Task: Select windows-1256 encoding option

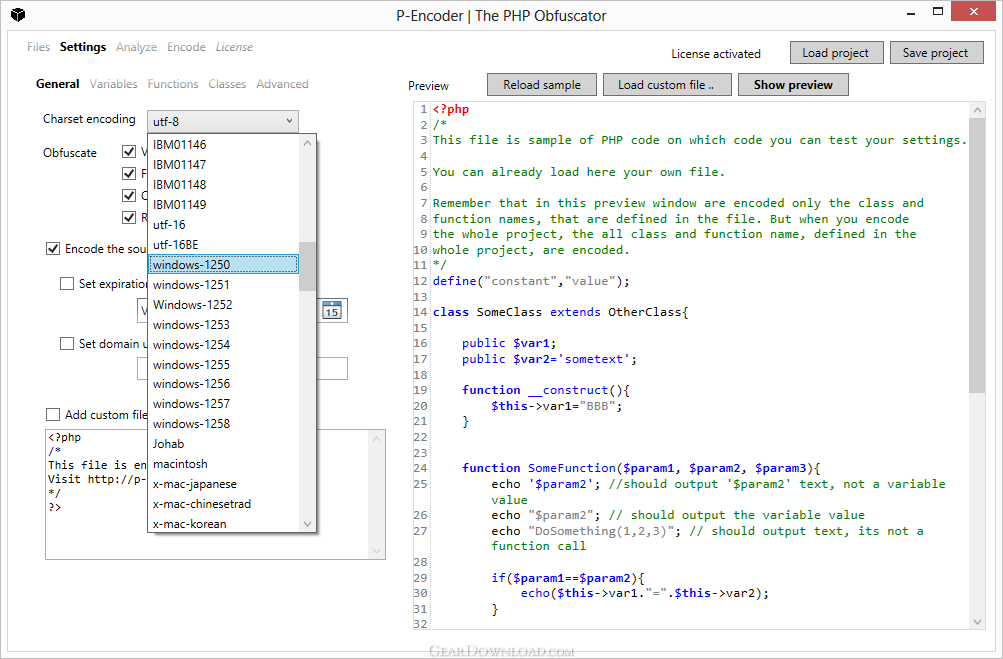Action: 223,384
